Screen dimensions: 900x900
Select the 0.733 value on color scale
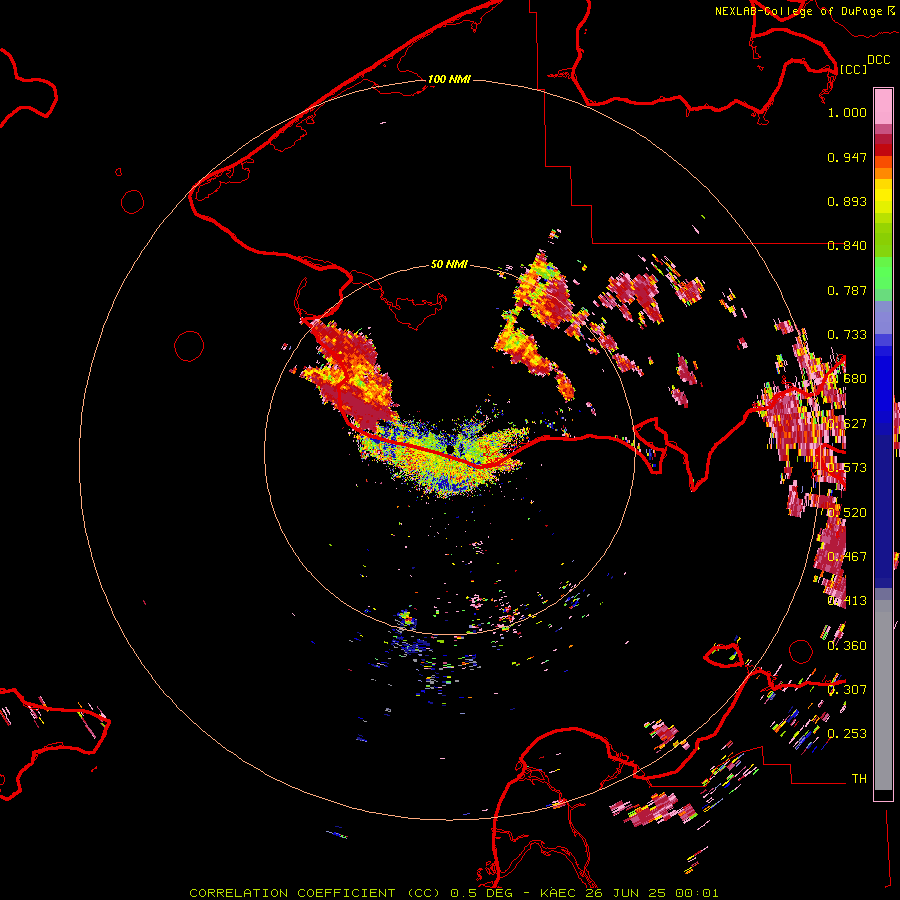(x=847, y=335)
